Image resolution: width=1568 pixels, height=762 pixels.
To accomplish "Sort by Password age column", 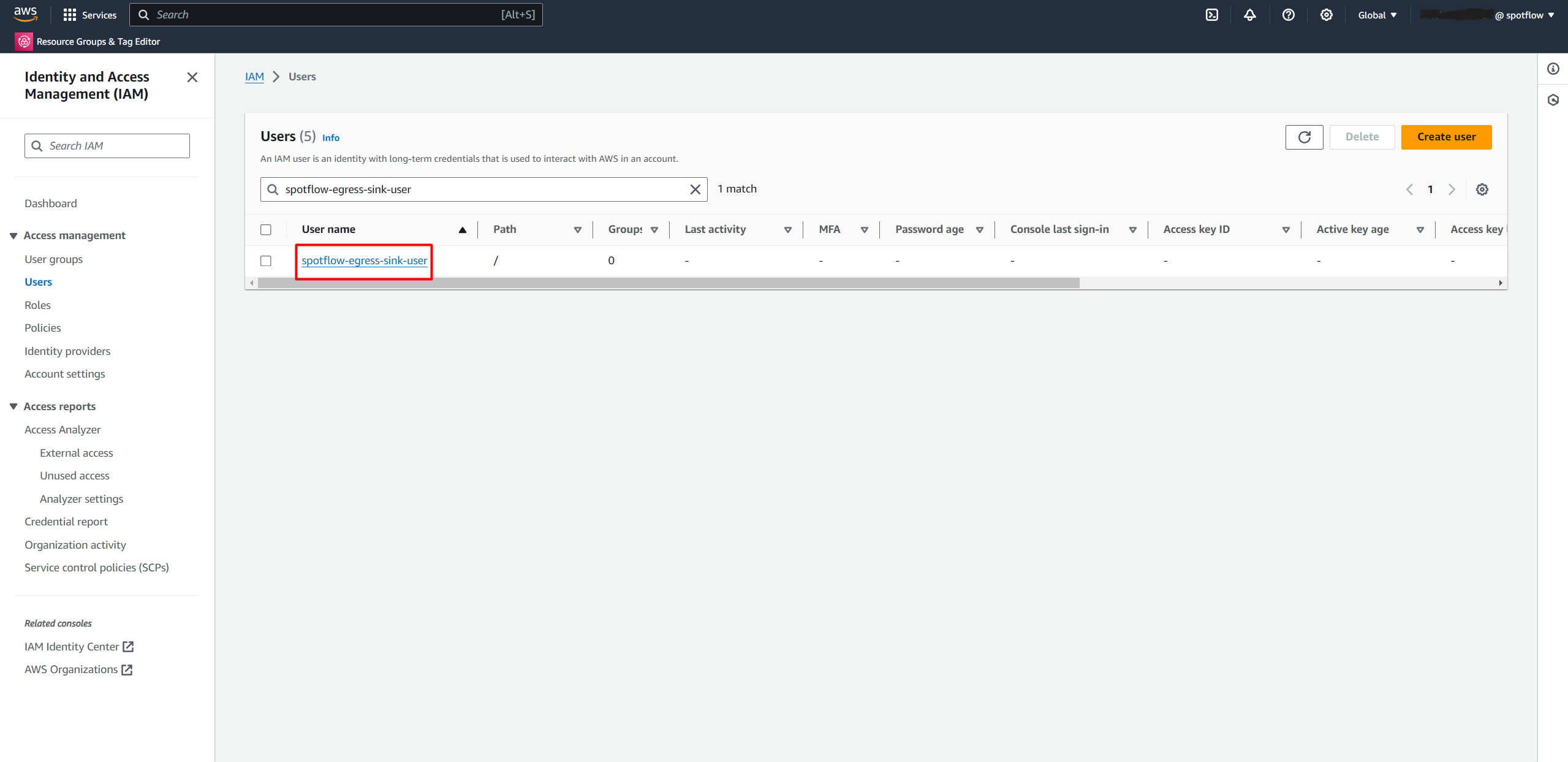I will [980, 230].
